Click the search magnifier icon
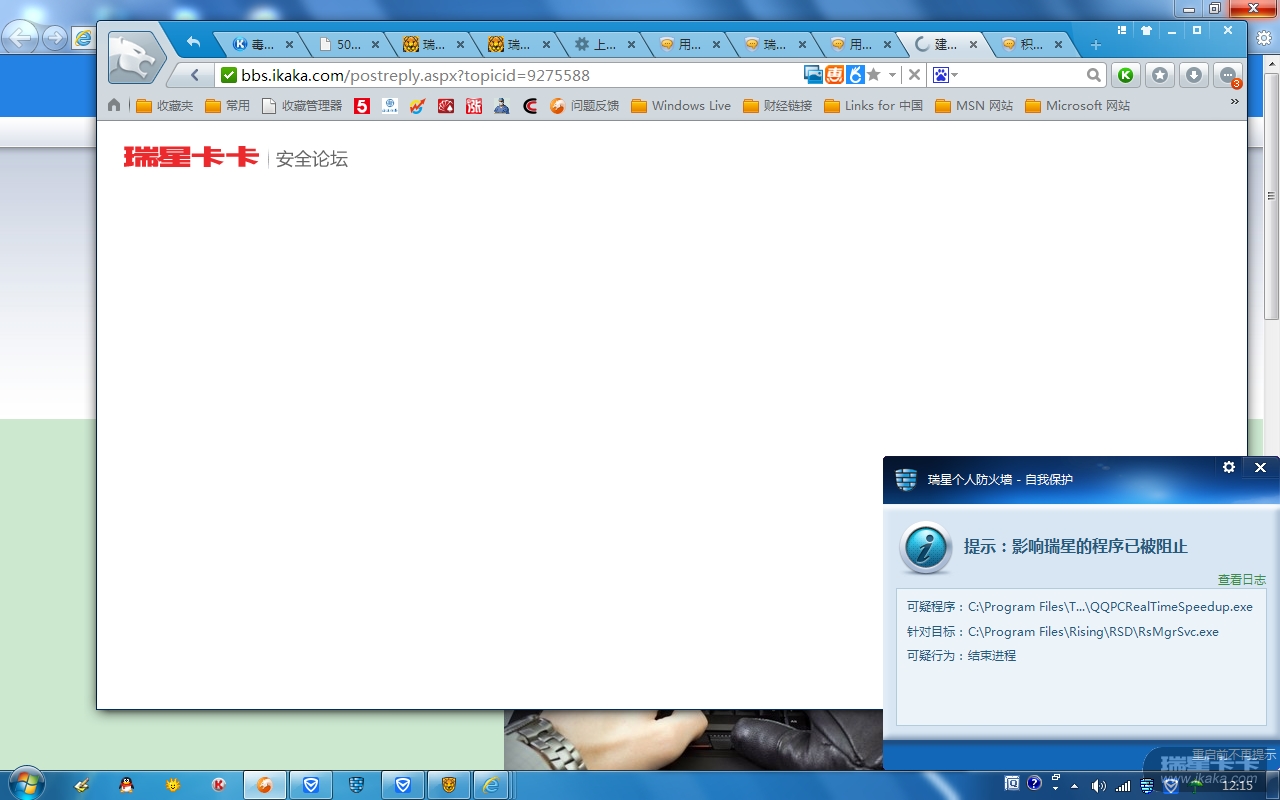The width and height of the screenshot is (1280, 800). pyautogui.click(x=1094, y=75)
